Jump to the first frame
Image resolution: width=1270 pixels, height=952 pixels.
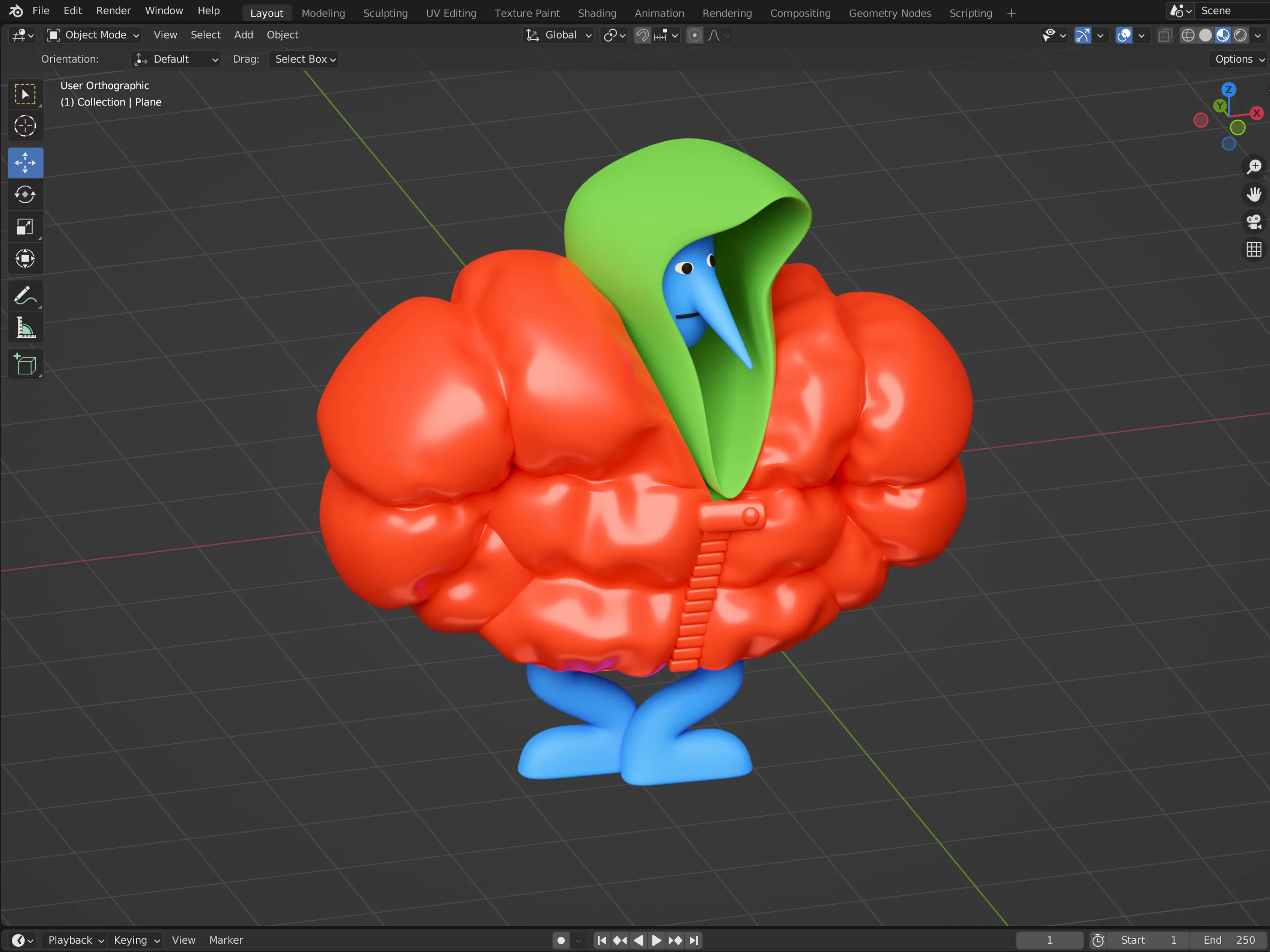point(601,940)
